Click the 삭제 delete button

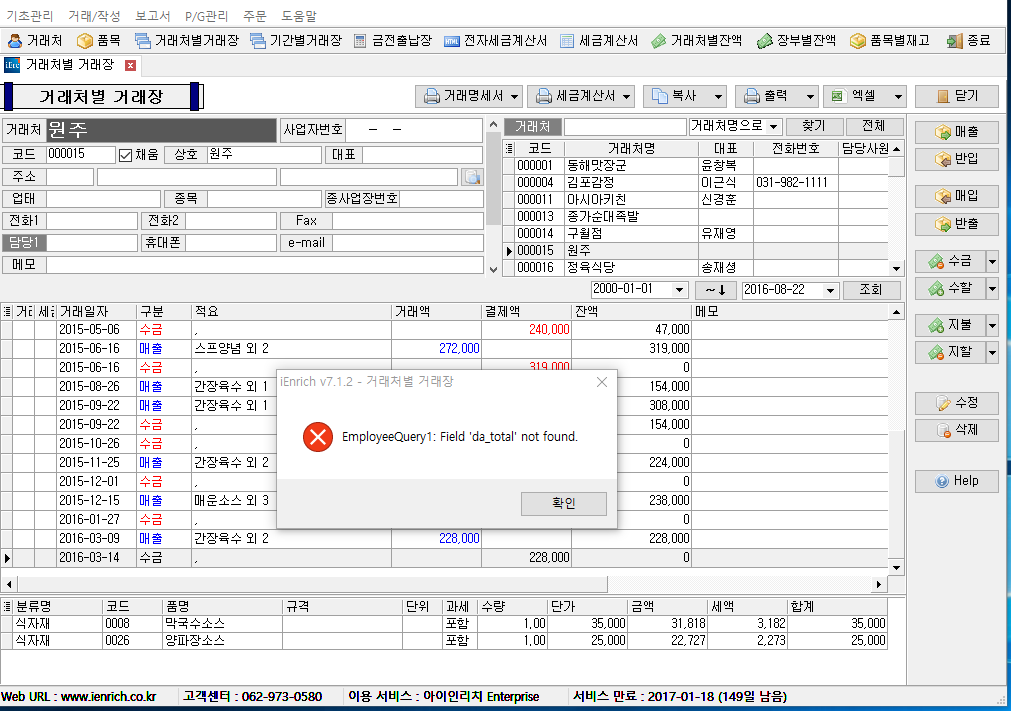click(x=956, y=430)
